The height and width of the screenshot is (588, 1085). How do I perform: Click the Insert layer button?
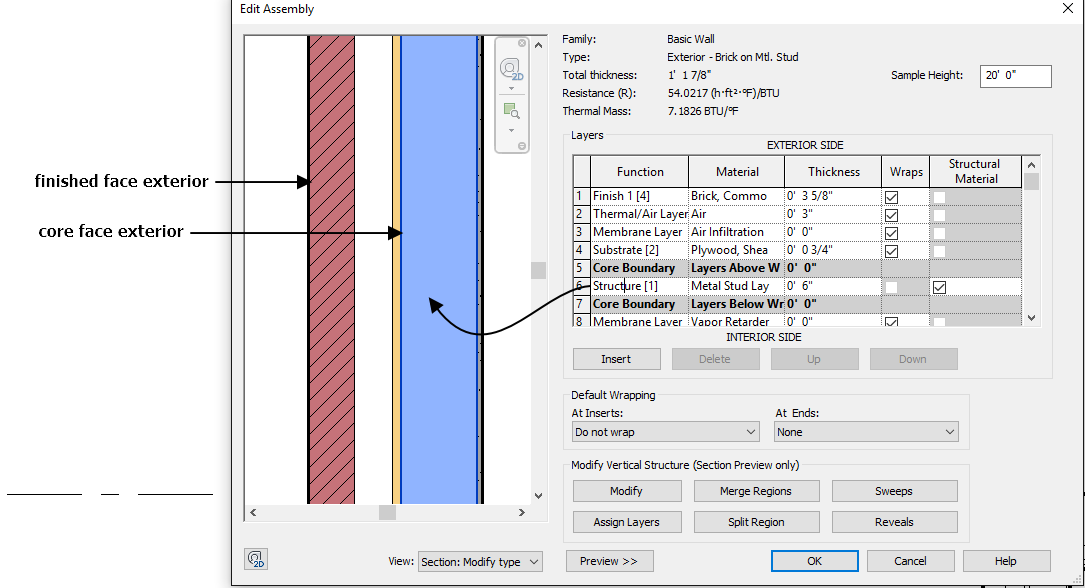pyautogui.click(x=617, y=359)
